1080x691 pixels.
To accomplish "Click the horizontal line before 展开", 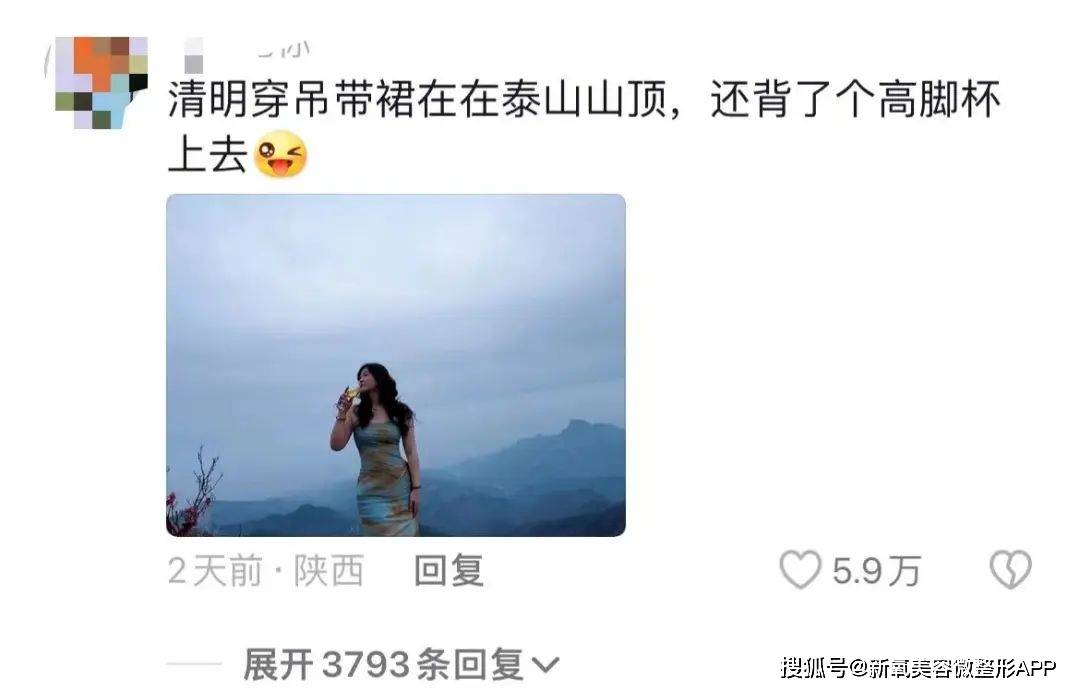I will click(194, 665).
